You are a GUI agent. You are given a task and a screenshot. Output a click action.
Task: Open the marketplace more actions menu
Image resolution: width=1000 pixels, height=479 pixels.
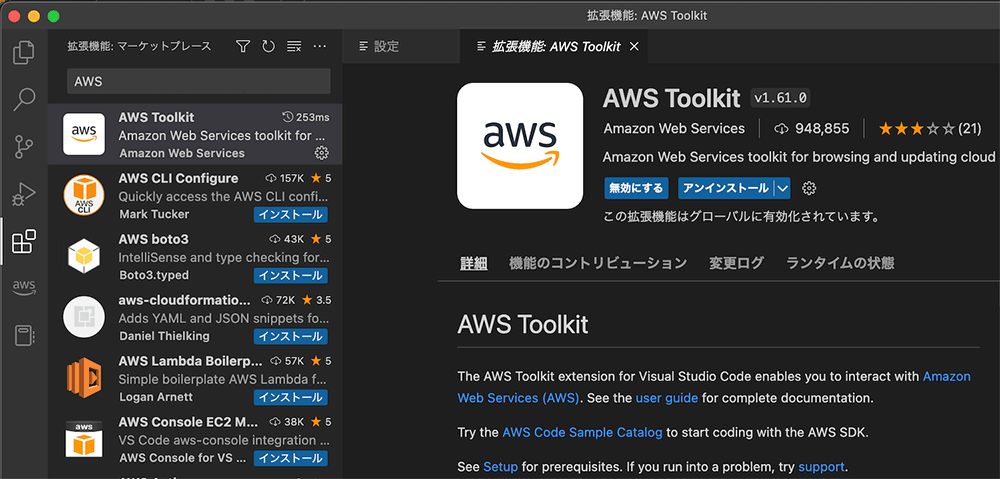320,46
